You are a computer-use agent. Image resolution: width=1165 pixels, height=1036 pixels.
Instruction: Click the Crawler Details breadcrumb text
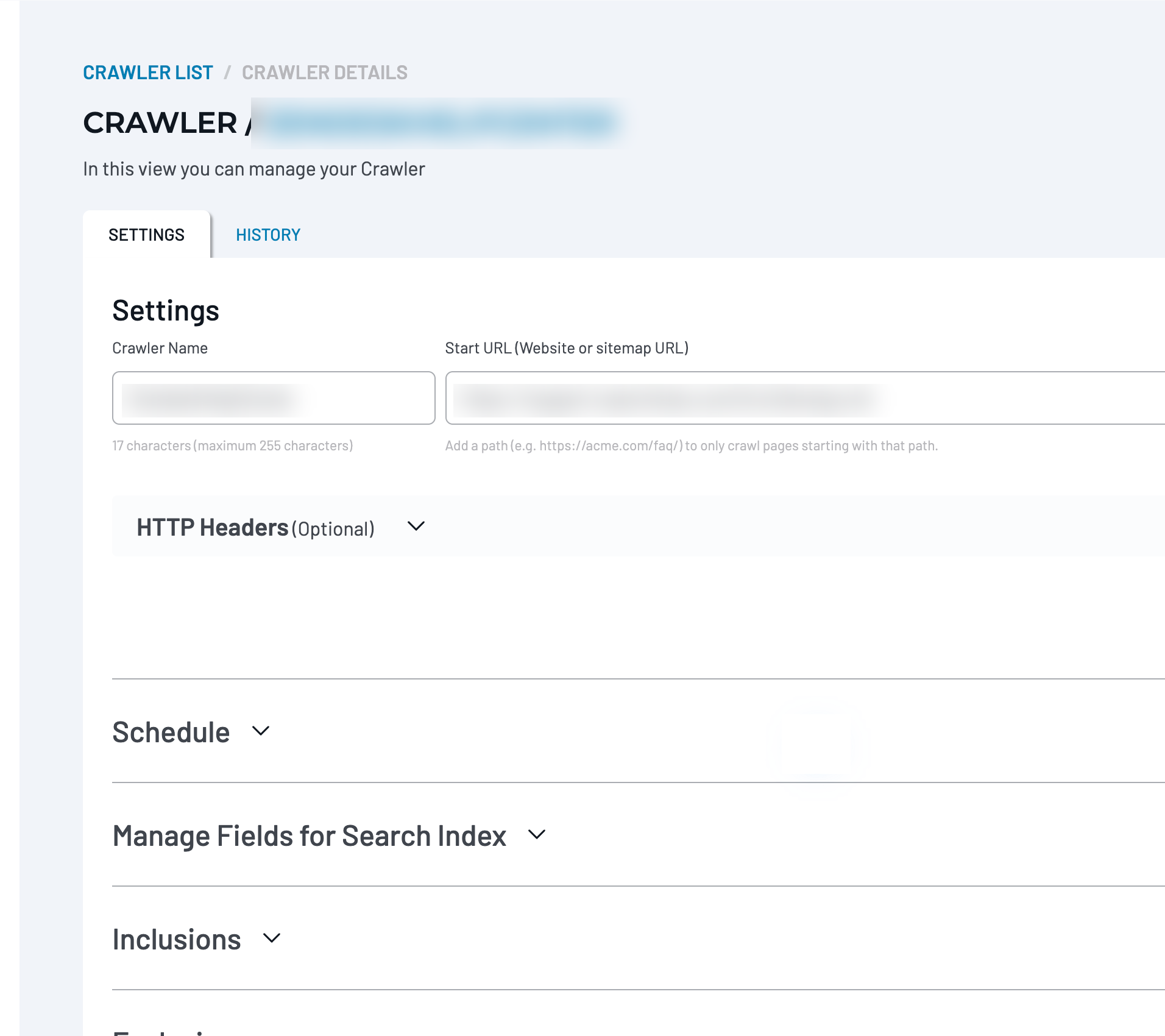click(x=325, y=73)
